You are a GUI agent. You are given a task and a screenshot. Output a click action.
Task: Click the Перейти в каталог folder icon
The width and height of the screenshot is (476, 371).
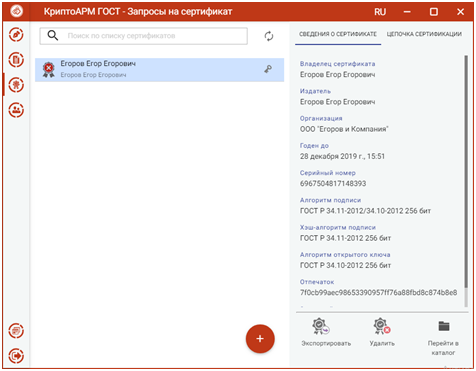(444, 326)
